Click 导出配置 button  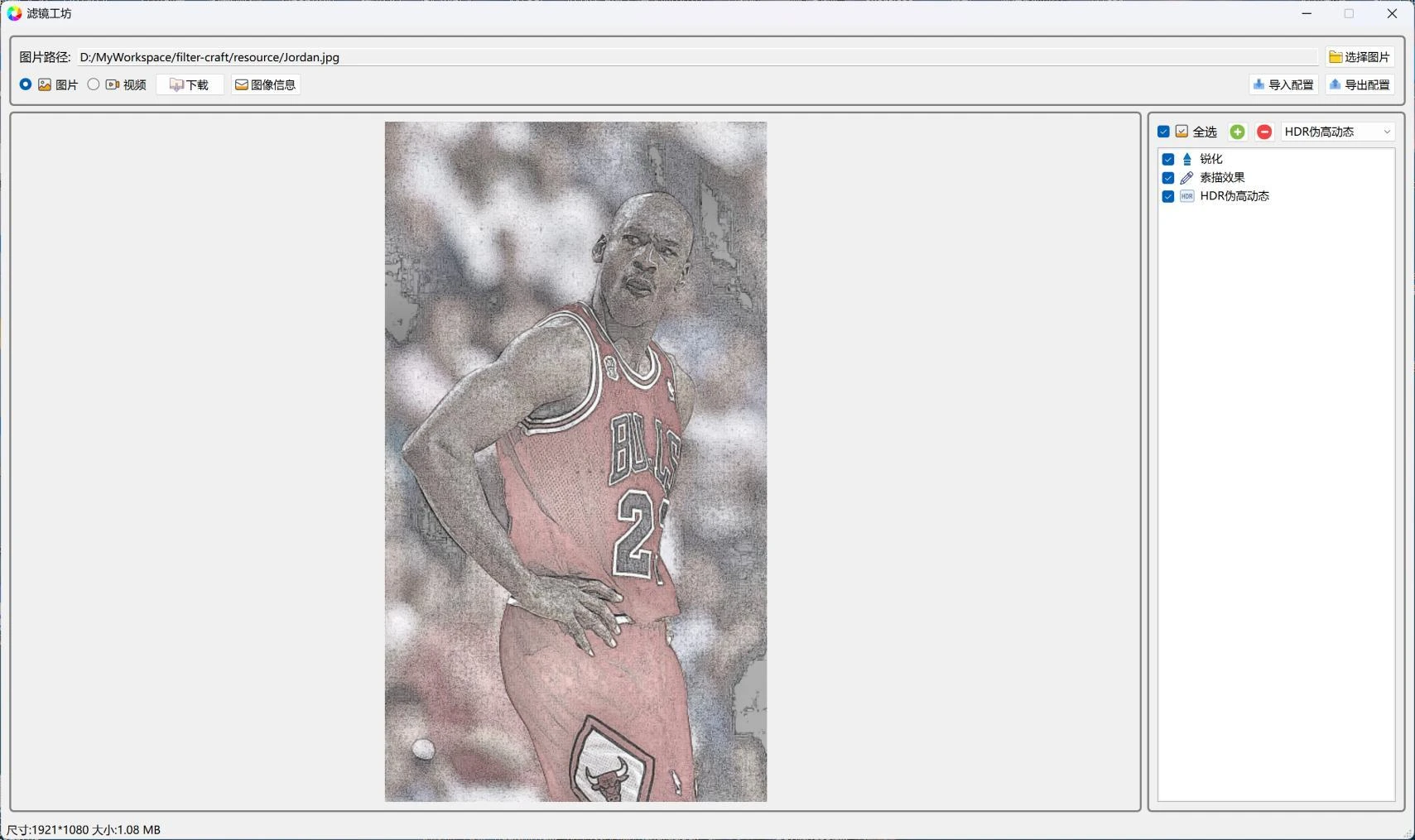coord(1360,84)
